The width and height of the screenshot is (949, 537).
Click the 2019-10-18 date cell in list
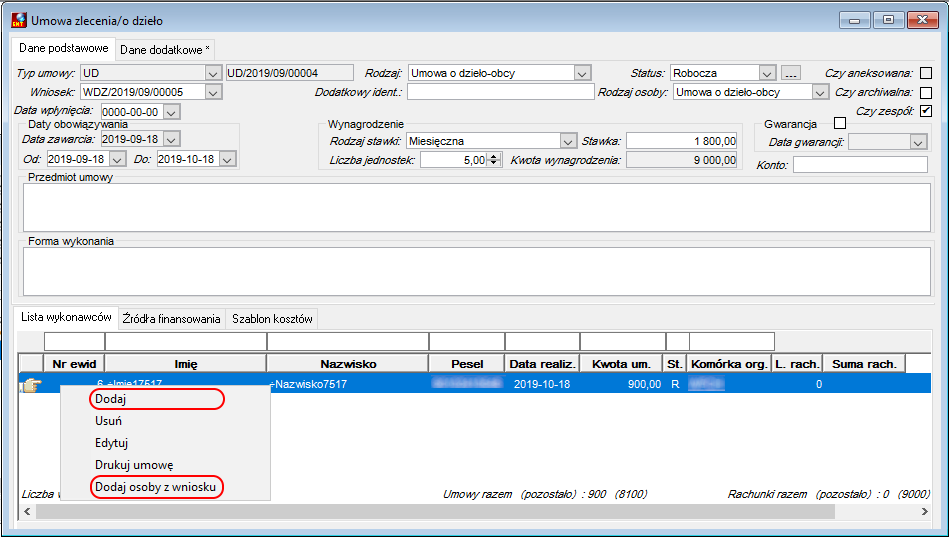[542, 384]
